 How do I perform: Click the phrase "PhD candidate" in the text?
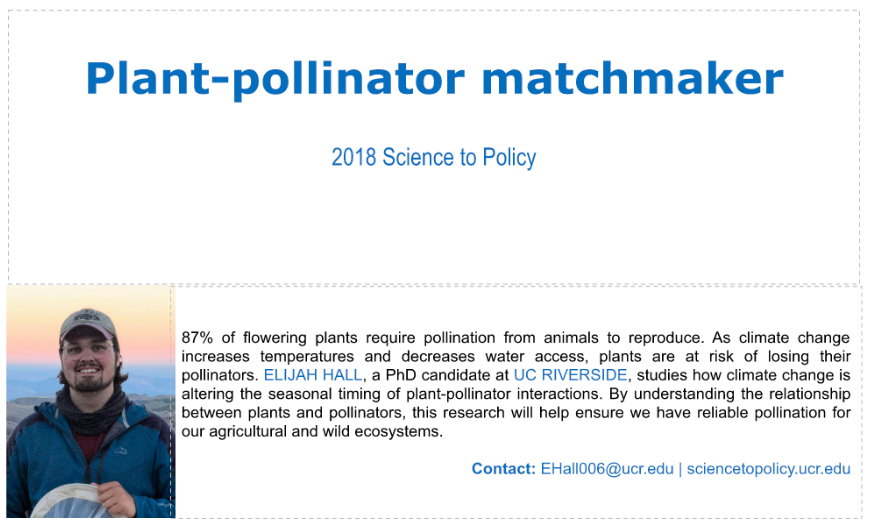click(451, 375)
